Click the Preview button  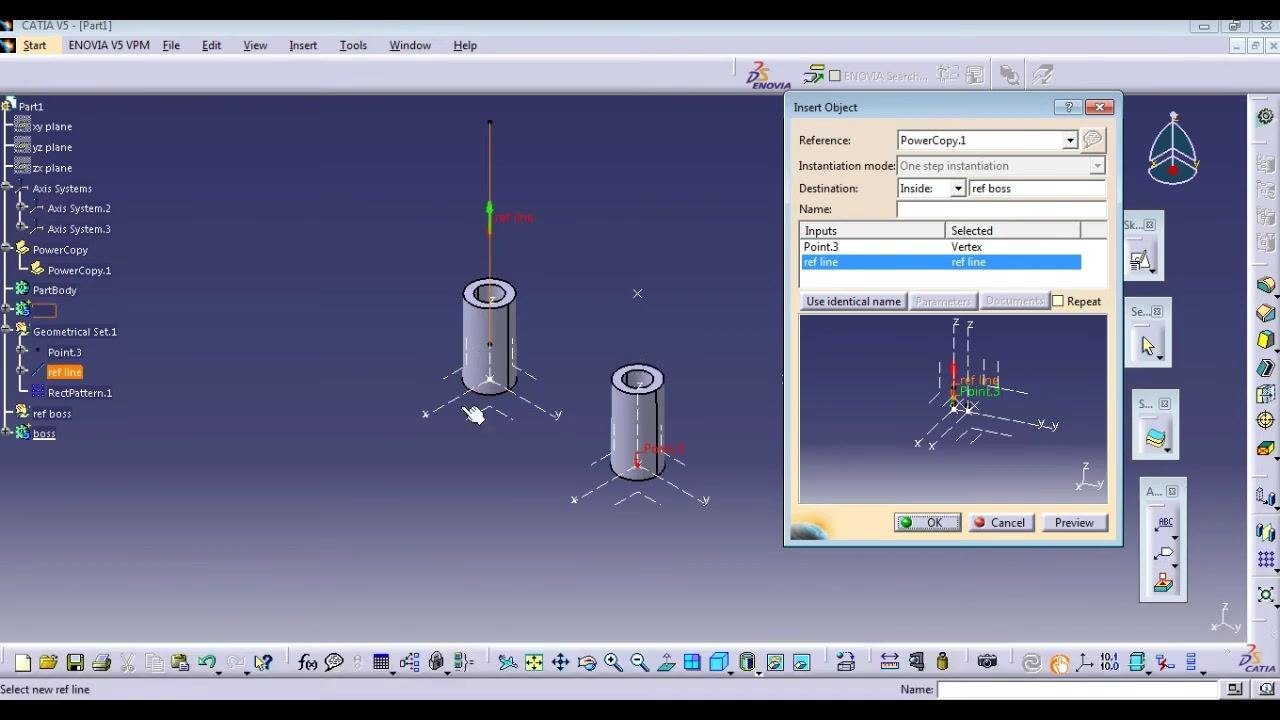click(x=1074, y=522)
